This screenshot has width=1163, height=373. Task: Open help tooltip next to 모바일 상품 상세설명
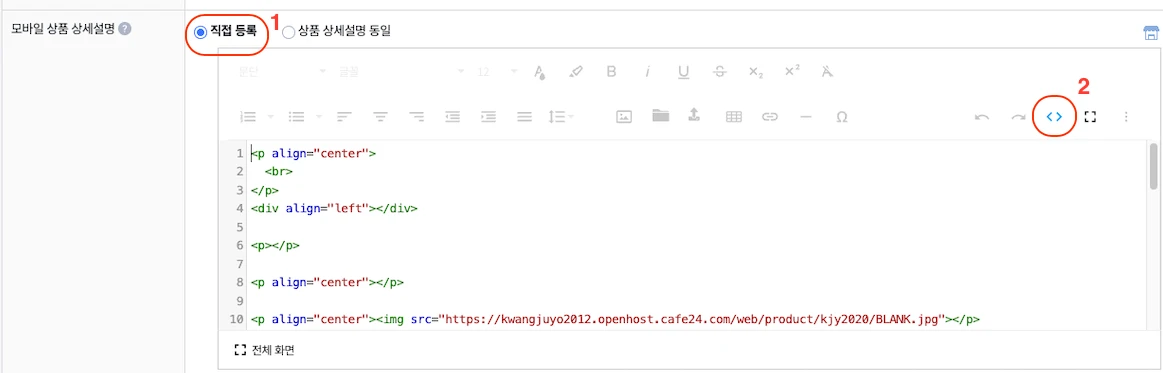point(125,30)
